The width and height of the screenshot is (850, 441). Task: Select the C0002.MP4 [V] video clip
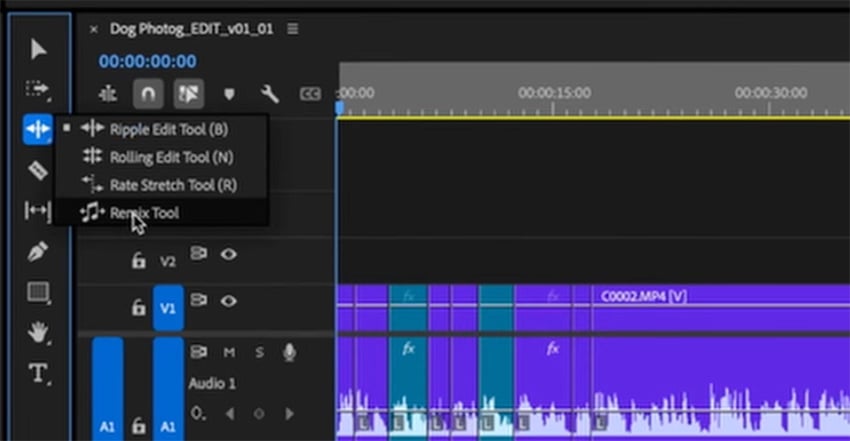pos(721,308)
